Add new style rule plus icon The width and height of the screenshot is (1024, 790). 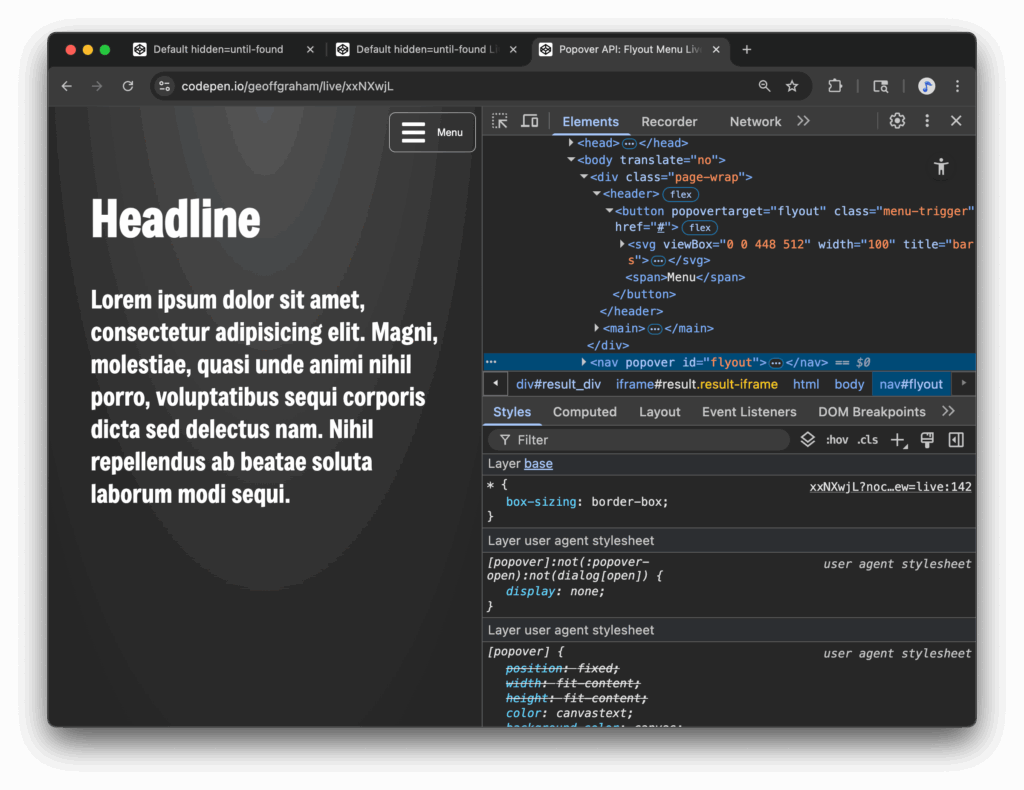899,441
